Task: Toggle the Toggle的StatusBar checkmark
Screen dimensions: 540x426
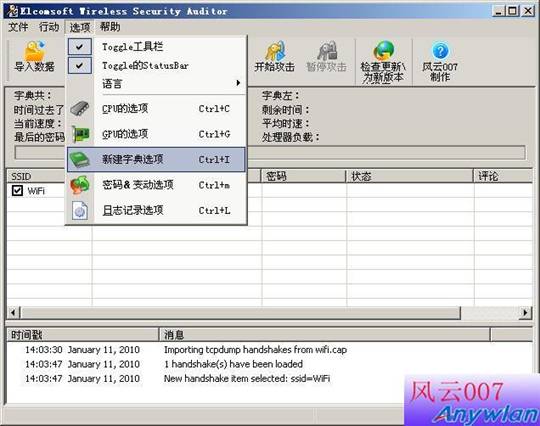Action: point(80,65)
